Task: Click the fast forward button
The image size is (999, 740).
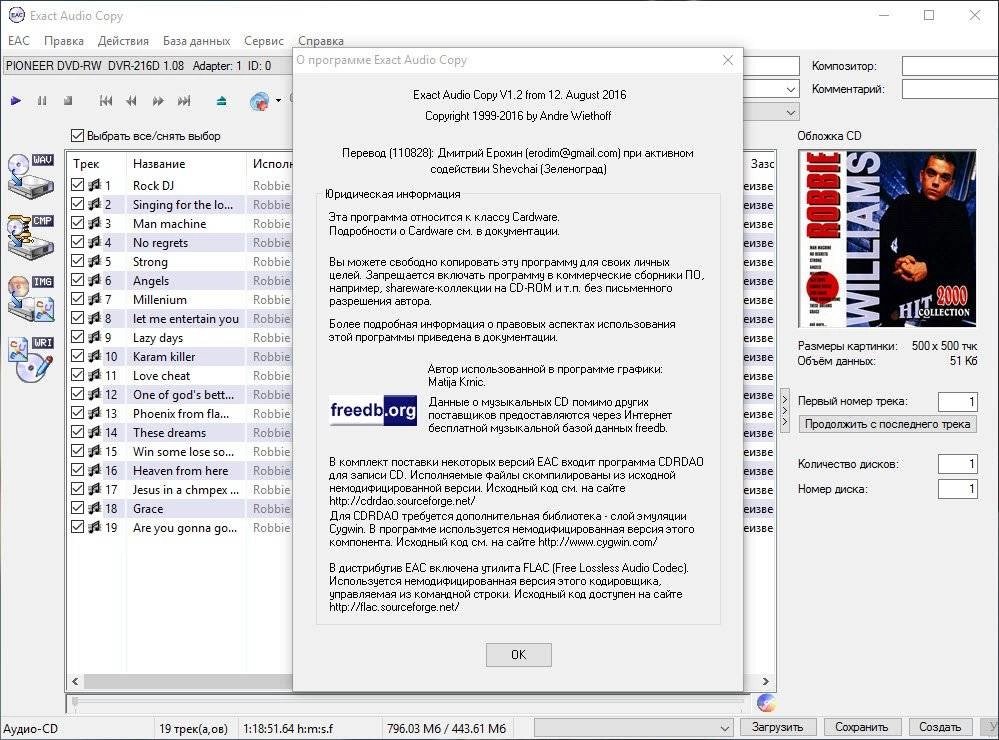Action: click(x=158, y=101)
